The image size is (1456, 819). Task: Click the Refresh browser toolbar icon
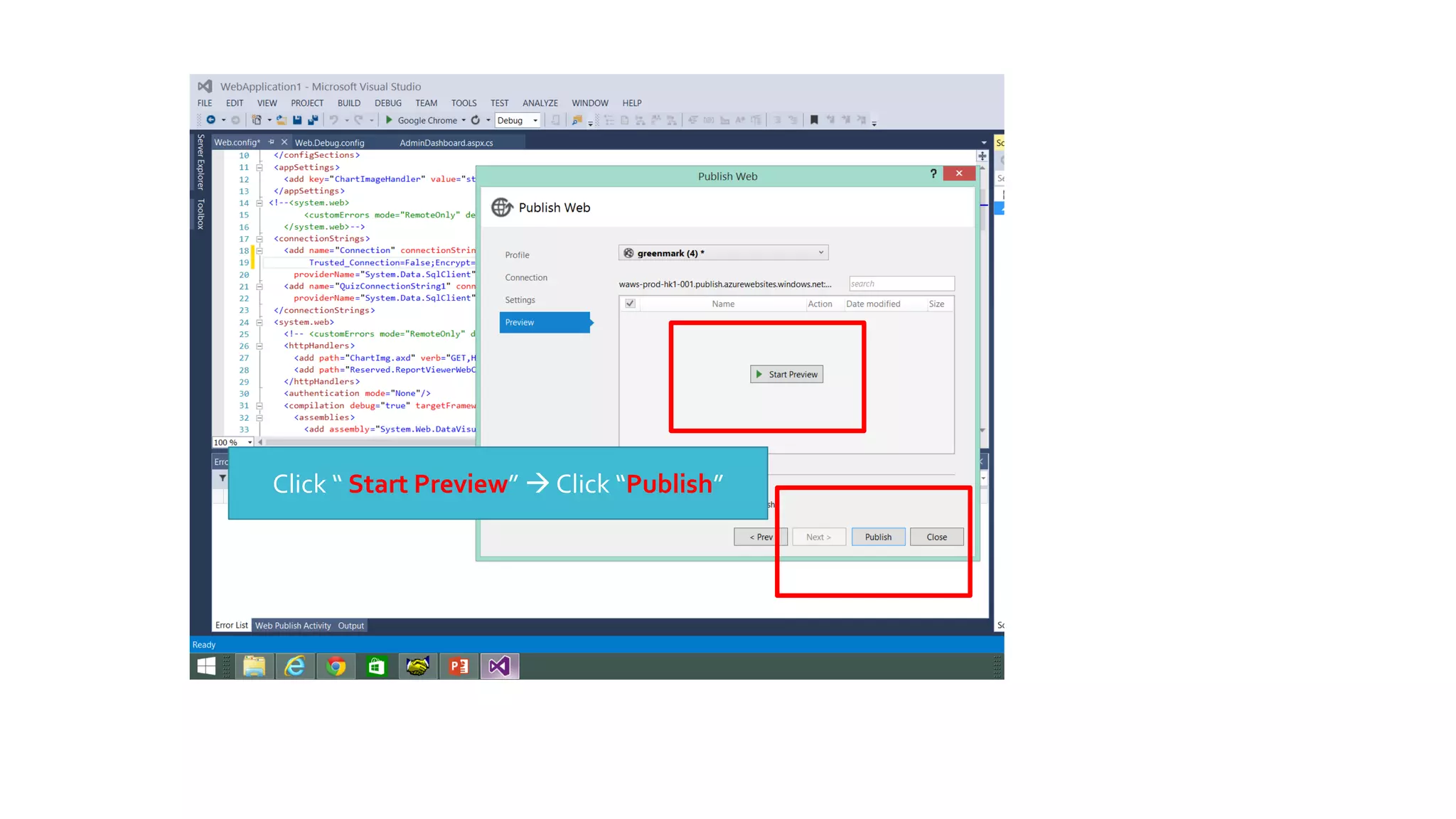pos(476,120)
